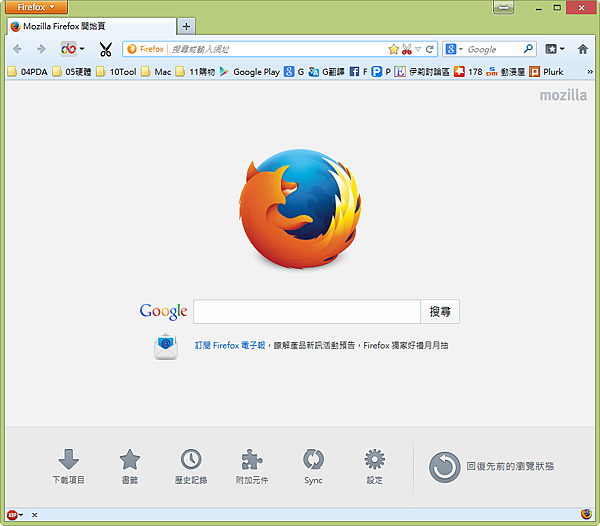Click the magnifier search icon in toolbar
The image size is (600, 526).
point(528,49)
